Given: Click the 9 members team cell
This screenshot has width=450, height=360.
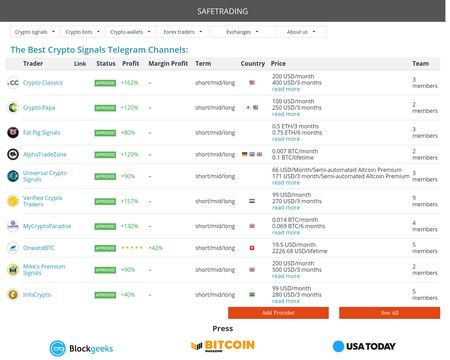Looking at the screenshot, I should pyautogui.click(x=425, y=201).
